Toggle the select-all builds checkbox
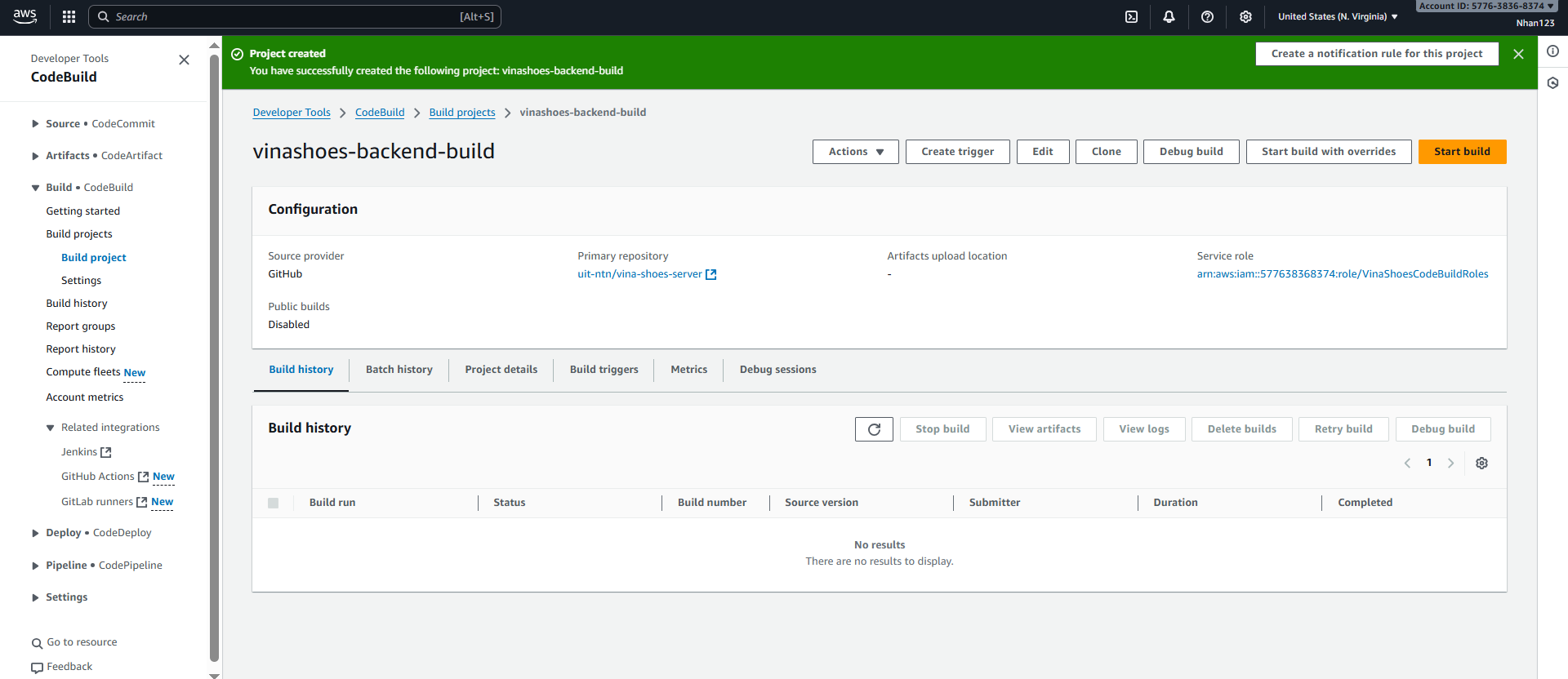The height and width of the screenshot is (679, 1568). pos(274,503)
